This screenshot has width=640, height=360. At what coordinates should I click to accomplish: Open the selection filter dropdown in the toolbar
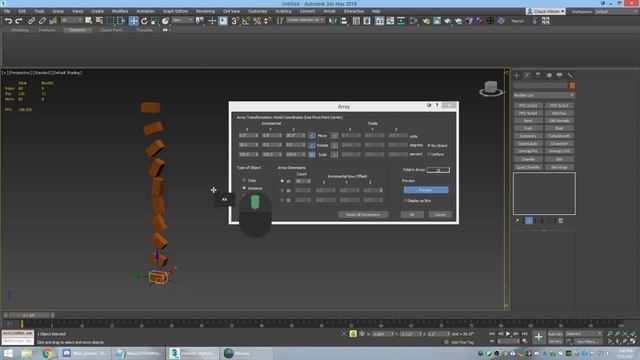pos(72,20)
